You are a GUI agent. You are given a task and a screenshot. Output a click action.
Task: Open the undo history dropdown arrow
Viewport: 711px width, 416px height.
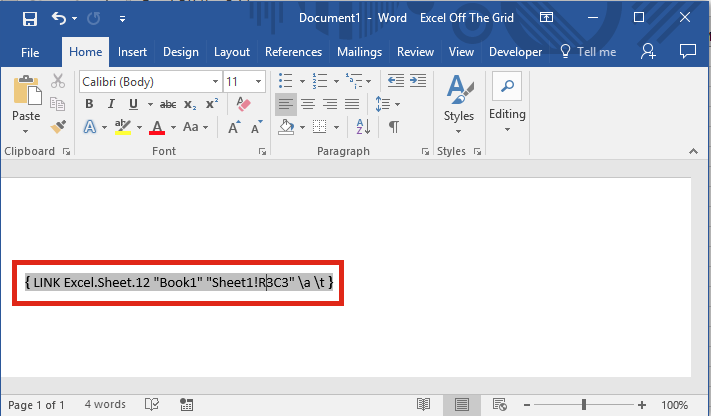coord(75,19)
